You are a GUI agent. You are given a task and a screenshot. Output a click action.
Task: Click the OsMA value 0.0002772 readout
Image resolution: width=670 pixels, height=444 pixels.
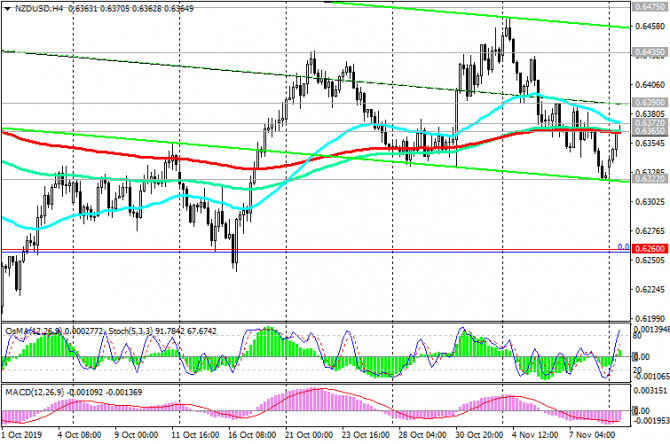tap(85, 331)
